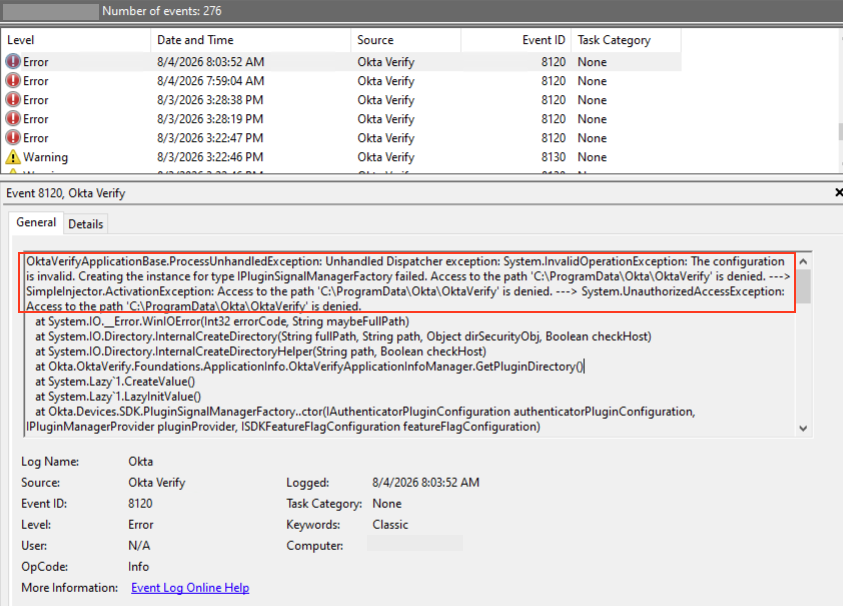
Task: Click the PluginSignalManagerFactory..ctor trace line
Action: pos(361,419)
